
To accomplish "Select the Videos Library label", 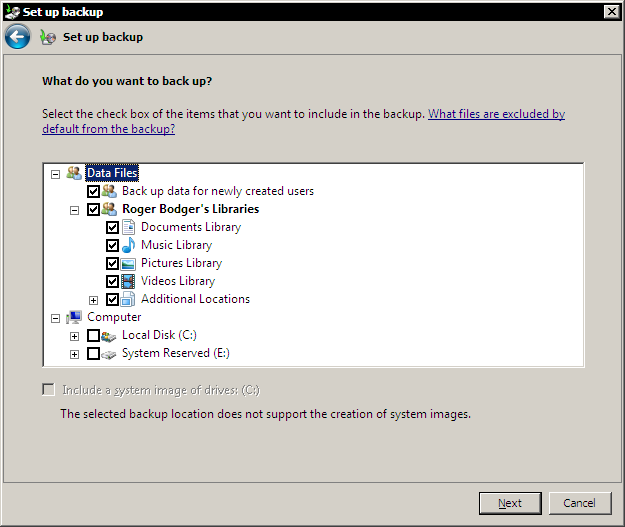I will pyautogui.click(x=178, y=281).
